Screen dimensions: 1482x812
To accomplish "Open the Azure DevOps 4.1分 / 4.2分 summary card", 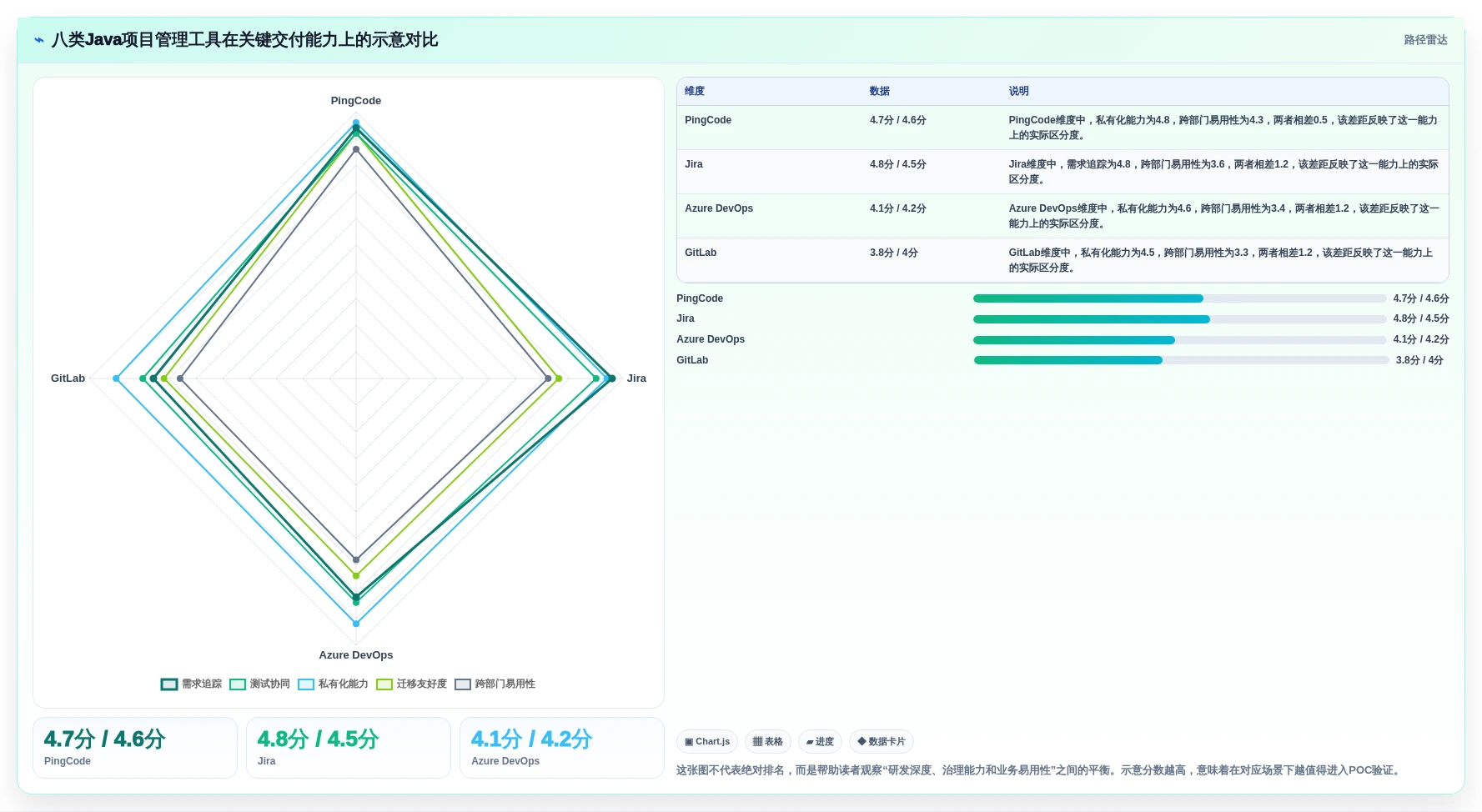I will pyautogui.click(x=562, y=748).
